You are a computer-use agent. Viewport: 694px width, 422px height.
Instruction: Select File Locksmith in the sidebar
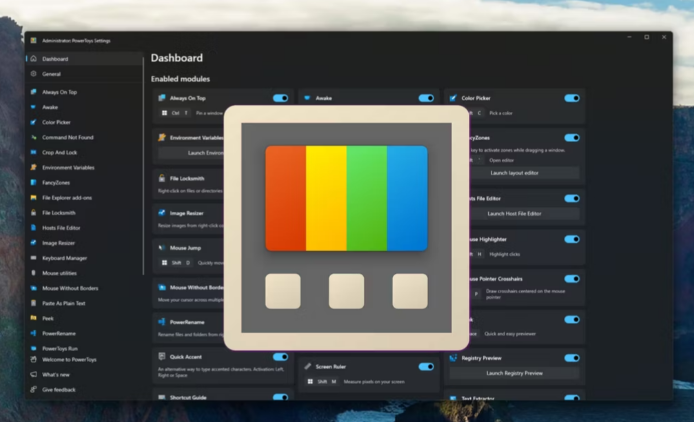coord(84,213)
